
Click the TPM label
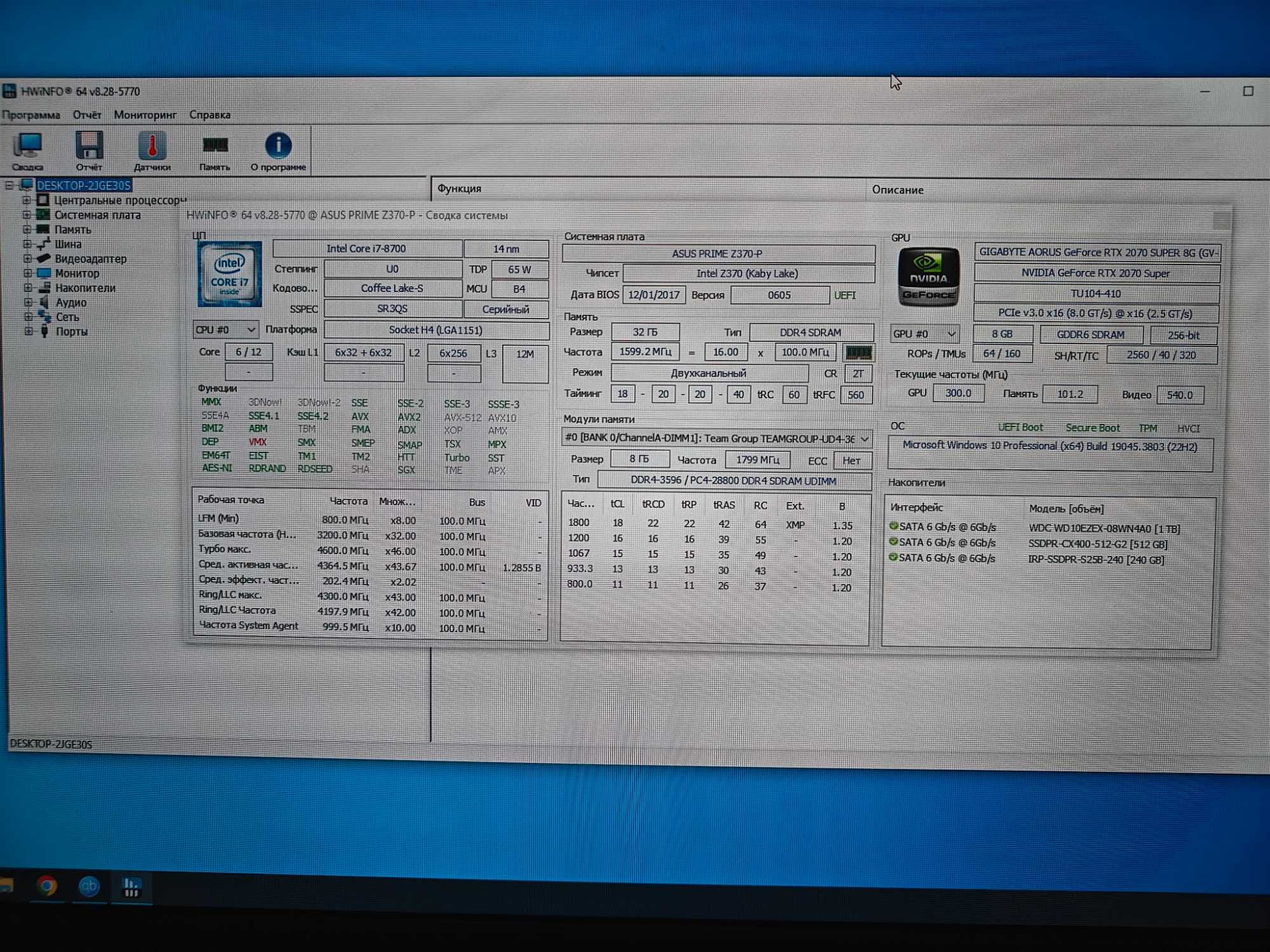click(x=1147, y=428)
